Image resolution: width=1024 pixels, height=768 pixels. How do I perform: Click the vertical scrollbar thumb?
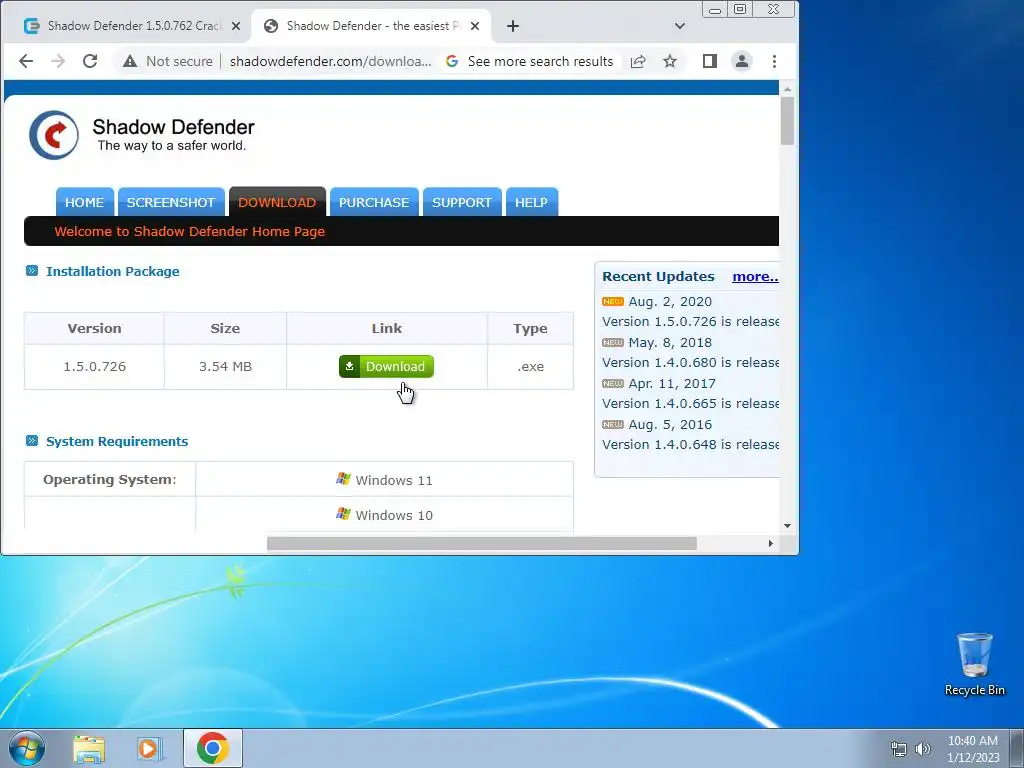(x=787, y=121)
